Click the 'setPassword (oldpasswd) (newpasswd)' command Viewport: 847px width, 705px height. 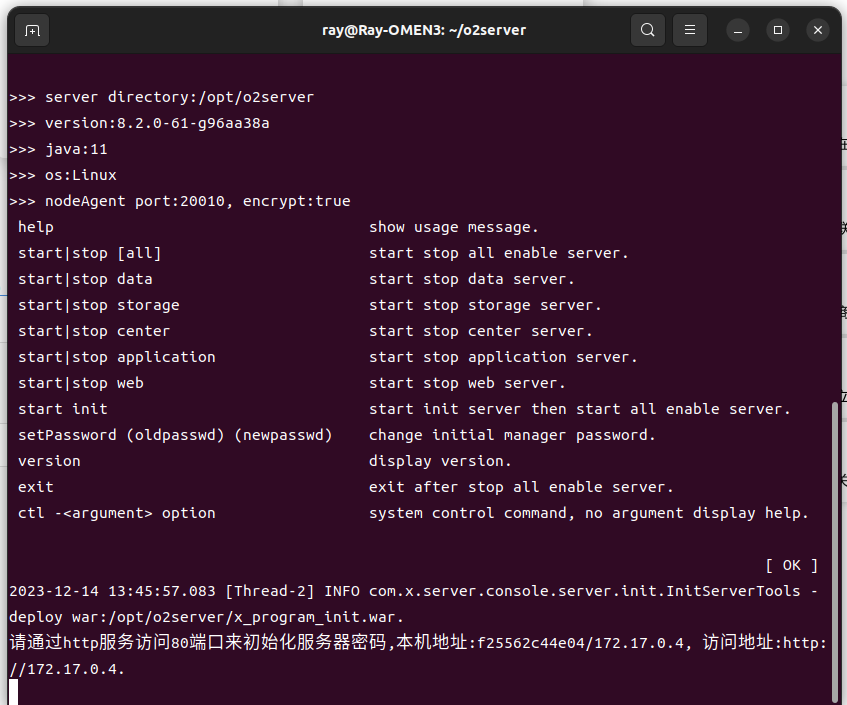[x=175, y=435]
